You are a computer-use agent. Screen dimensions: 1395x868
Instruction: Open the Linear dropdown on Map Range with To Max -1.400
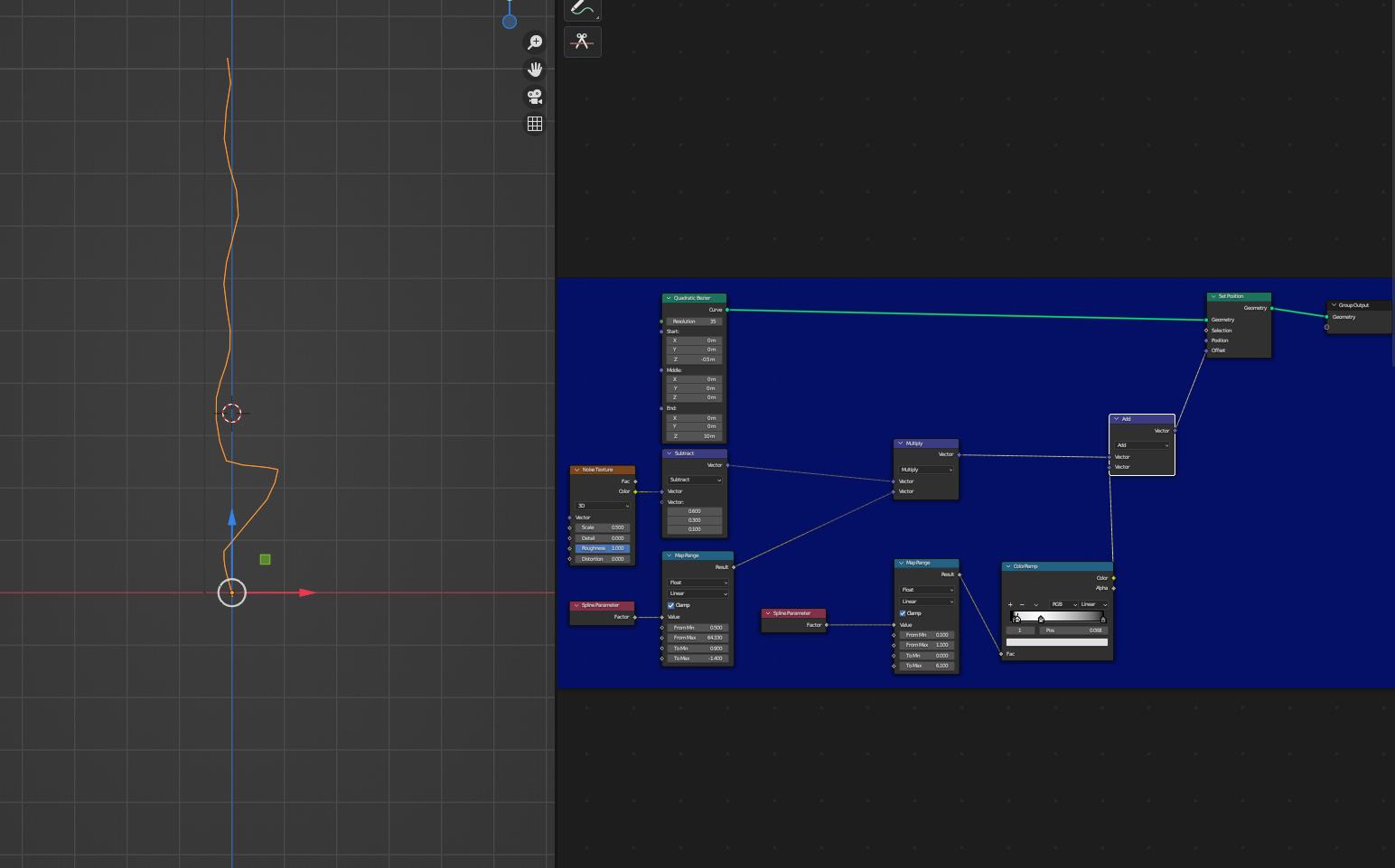(x=697, y=593)
